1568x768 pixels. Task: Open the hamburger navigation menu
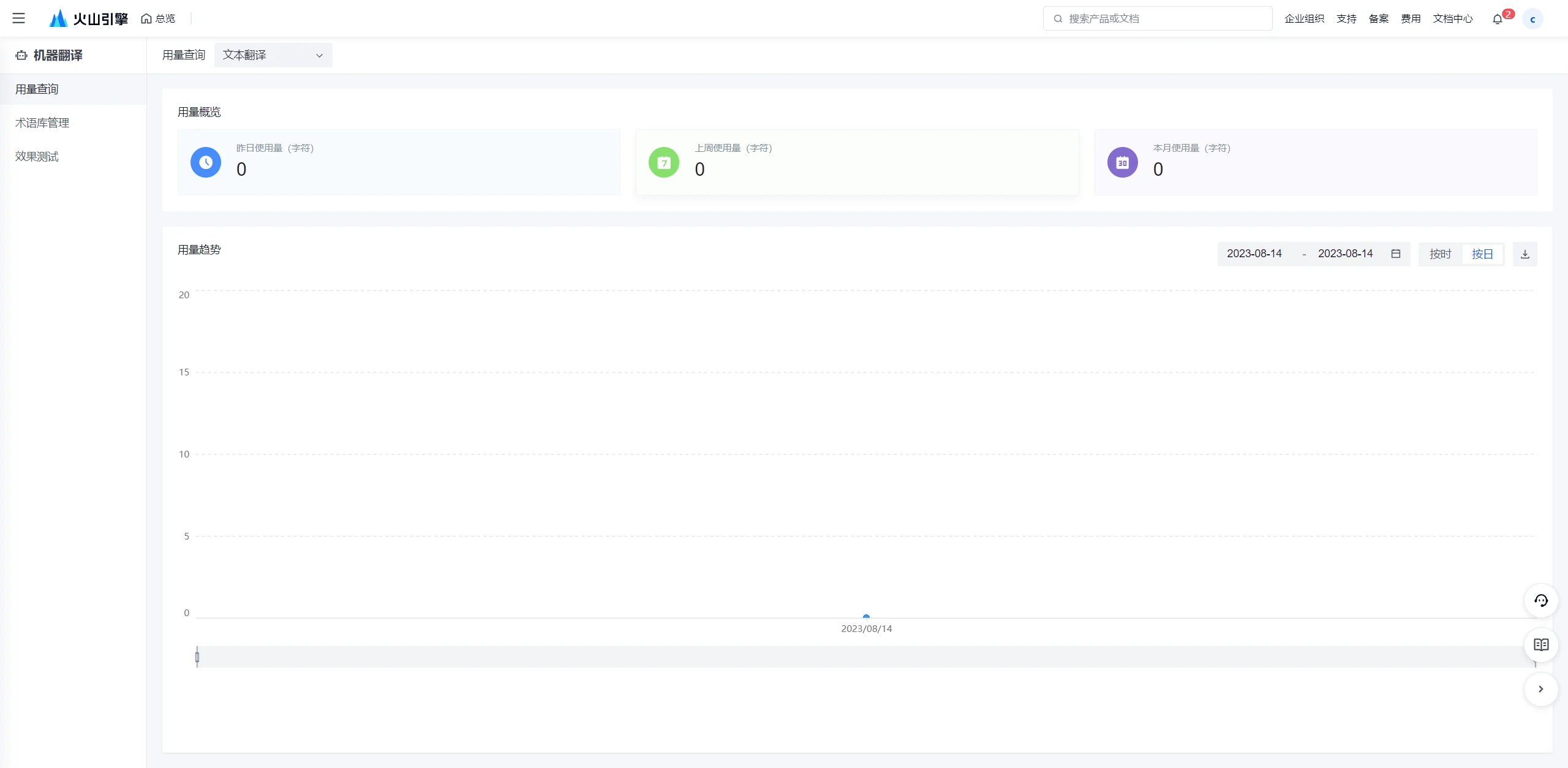[18, 18]
